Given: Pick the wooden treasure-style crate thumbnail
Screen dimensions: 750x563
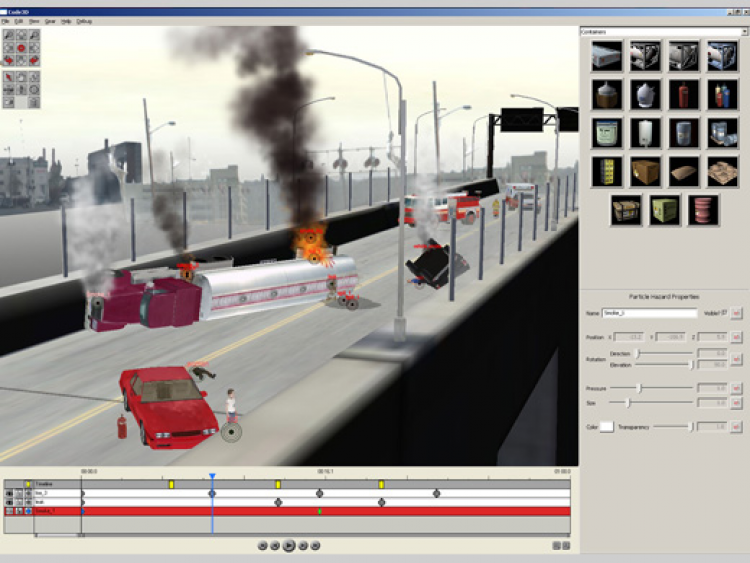Looking at the screenshot, I should coord(626,210).
